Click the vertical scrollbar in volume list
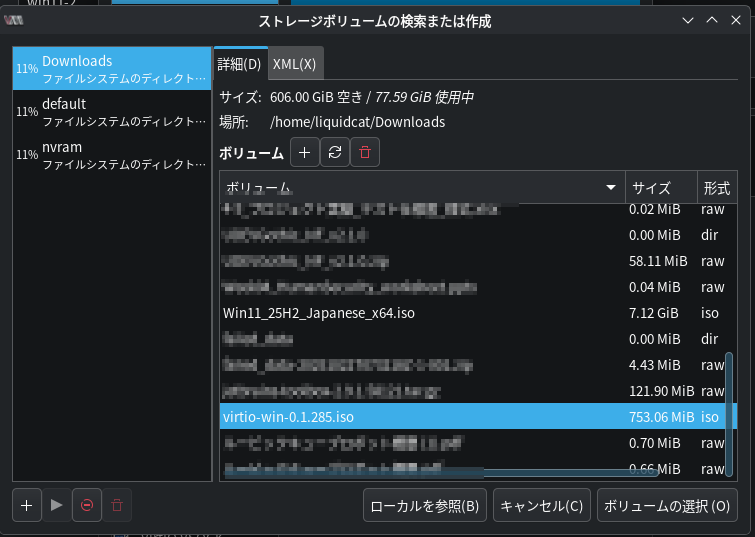This screenshot has width=755, height=537. click(729, 414)
